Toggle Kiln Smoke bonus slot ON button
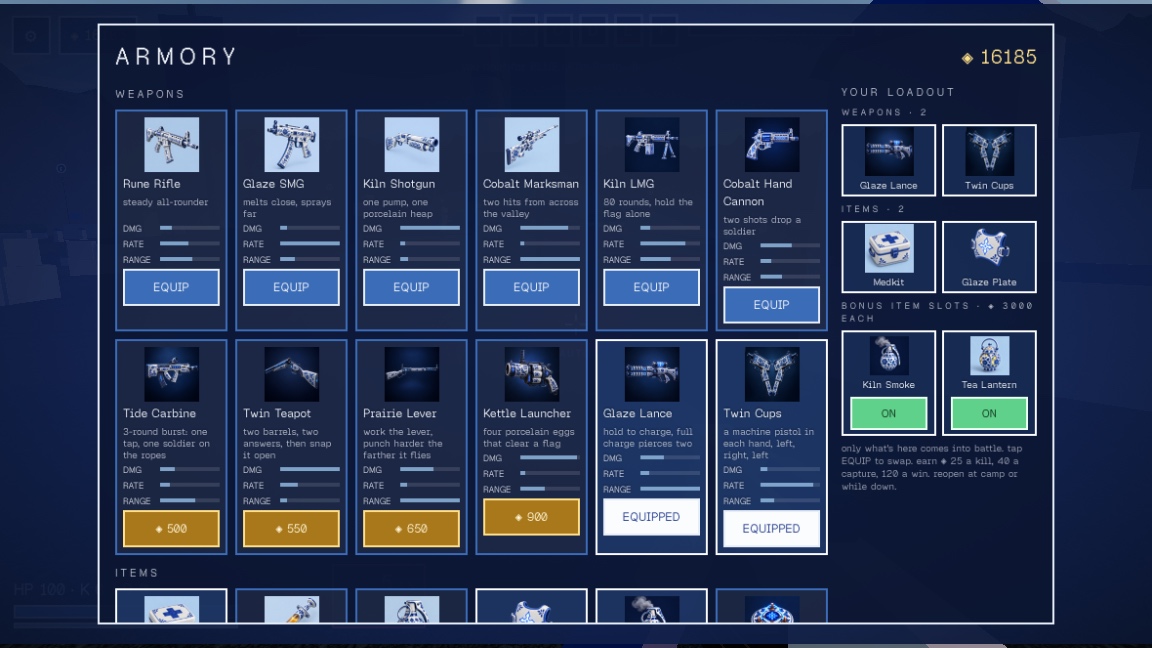Image resolution: width=1152 pixels, height=648 pixels. pos(888,413)
